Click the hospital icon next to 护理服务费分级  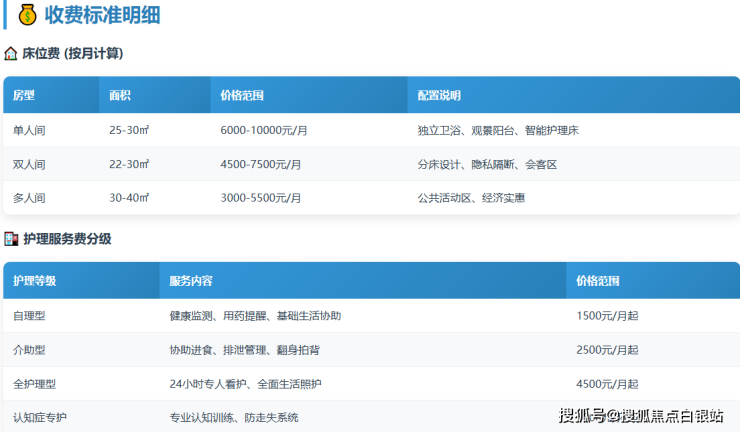(x=11, y=239)
